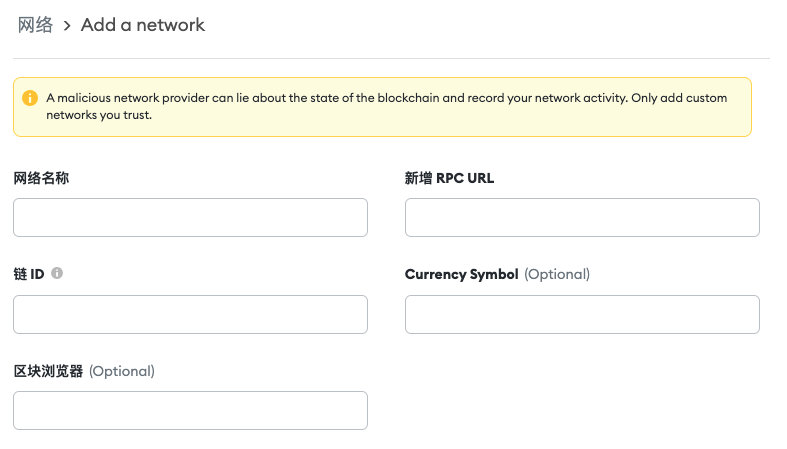787x449 pixels.
Task: Click the divider line below the breadcrumb
Action: pos(391,58)
